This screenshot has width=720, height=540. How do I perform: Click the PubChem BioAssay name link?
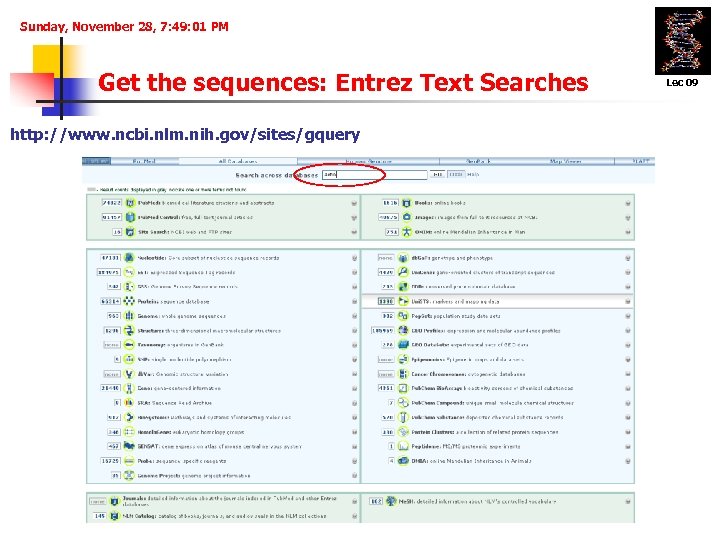click(437, 388)
